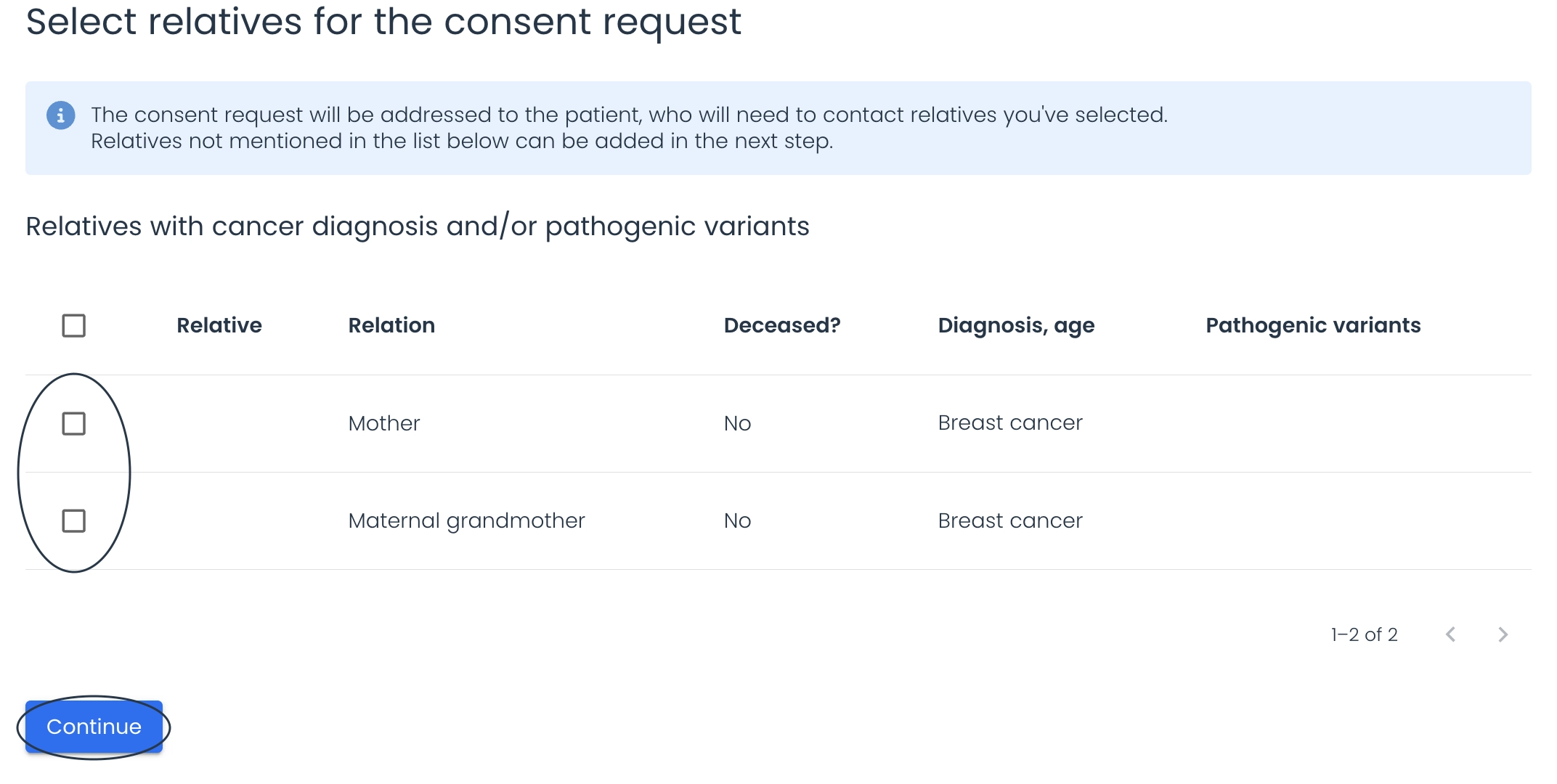Check the Maternal grandmother row checkbox
Screen dimensions: 1557x784
tap(73, 520)
